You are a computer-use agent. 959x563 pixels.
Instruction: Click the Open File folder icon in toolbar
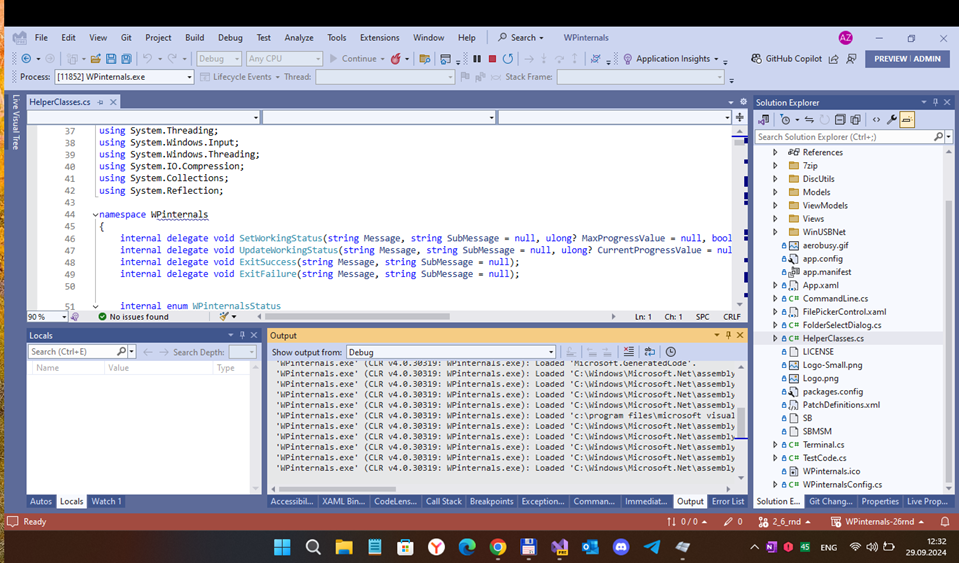pyautogui.click(x=95, y=59)
